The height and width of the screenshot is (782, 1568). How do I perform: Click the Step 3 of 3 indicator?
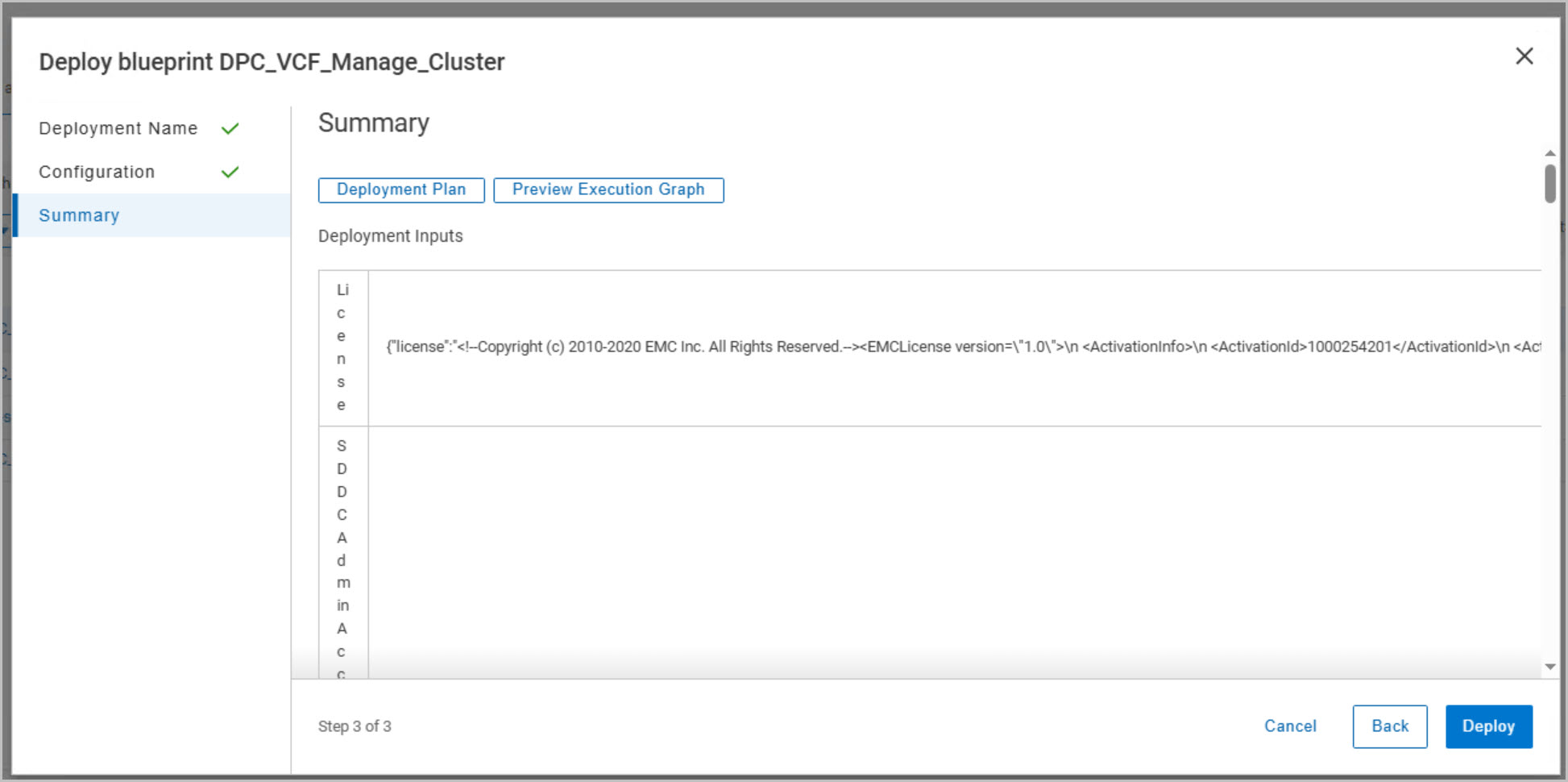point(355,726)
